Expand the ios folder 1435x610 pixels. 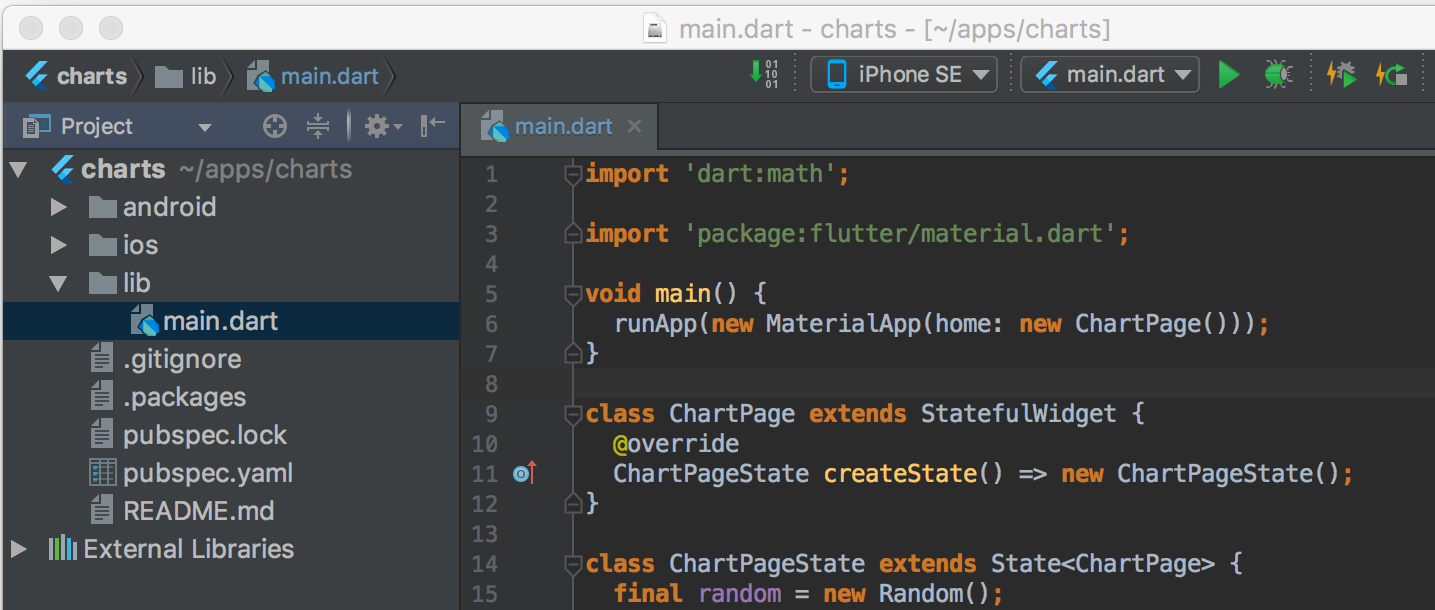[59, 245]
